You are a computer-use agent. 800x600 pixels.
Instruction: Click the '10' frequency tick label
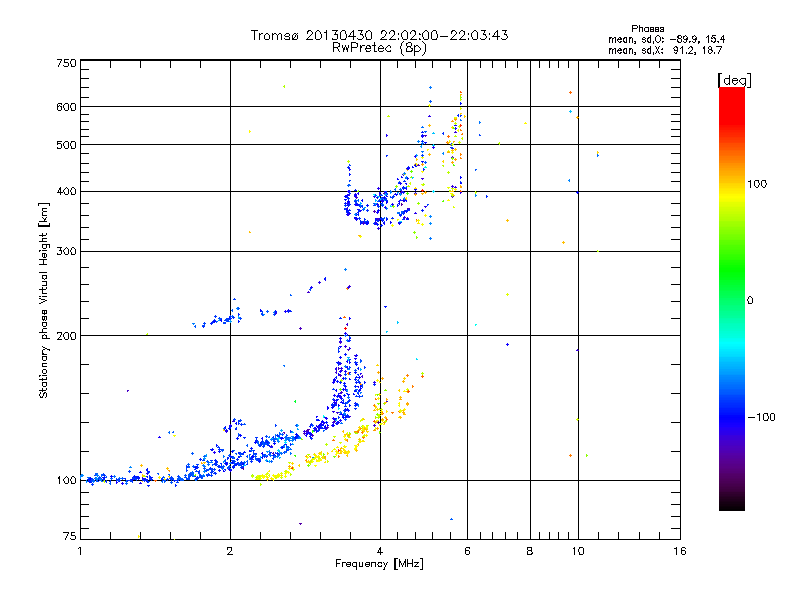[x=578, y=551]
